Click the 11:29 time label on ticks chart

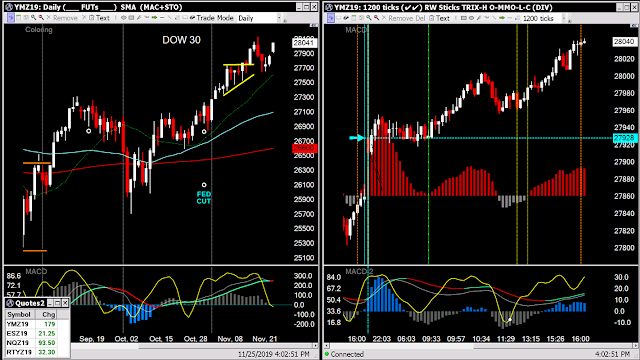click(506, 339)
